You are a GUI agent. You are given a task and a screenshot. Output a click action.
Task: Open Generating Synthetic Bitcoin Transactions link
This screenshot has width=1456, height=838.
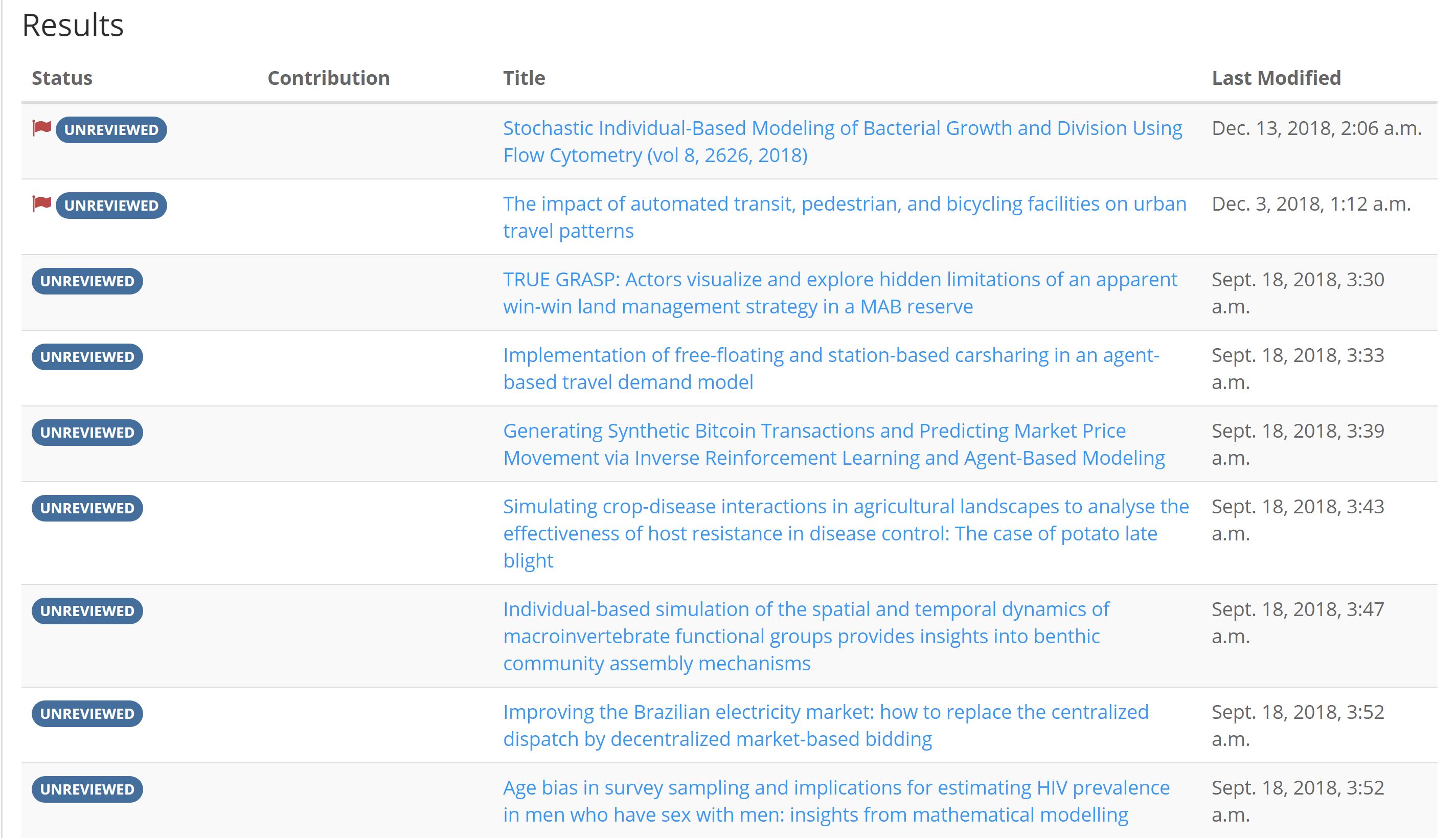[834, 444]
